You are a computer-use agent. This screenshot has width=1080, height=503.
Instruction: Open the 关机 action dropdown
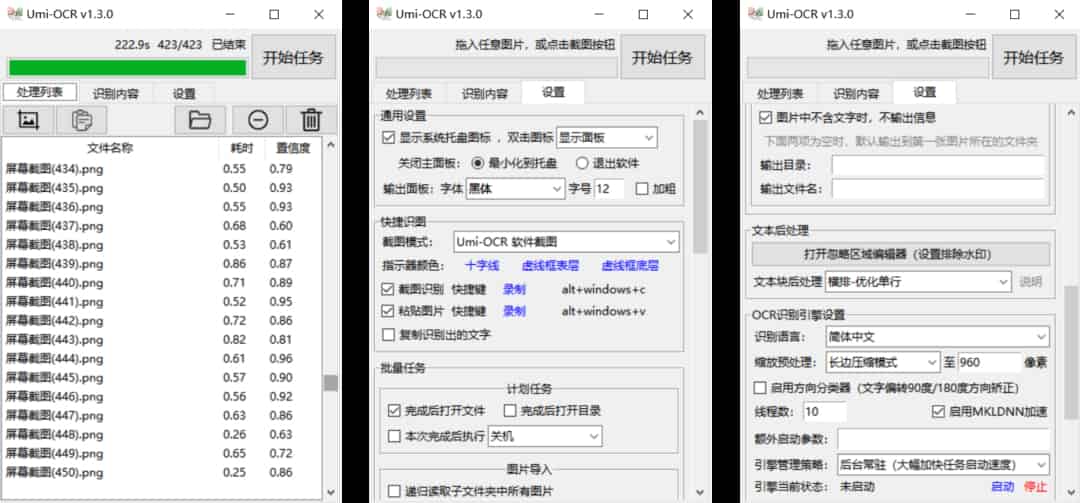(x=545, y=436)
